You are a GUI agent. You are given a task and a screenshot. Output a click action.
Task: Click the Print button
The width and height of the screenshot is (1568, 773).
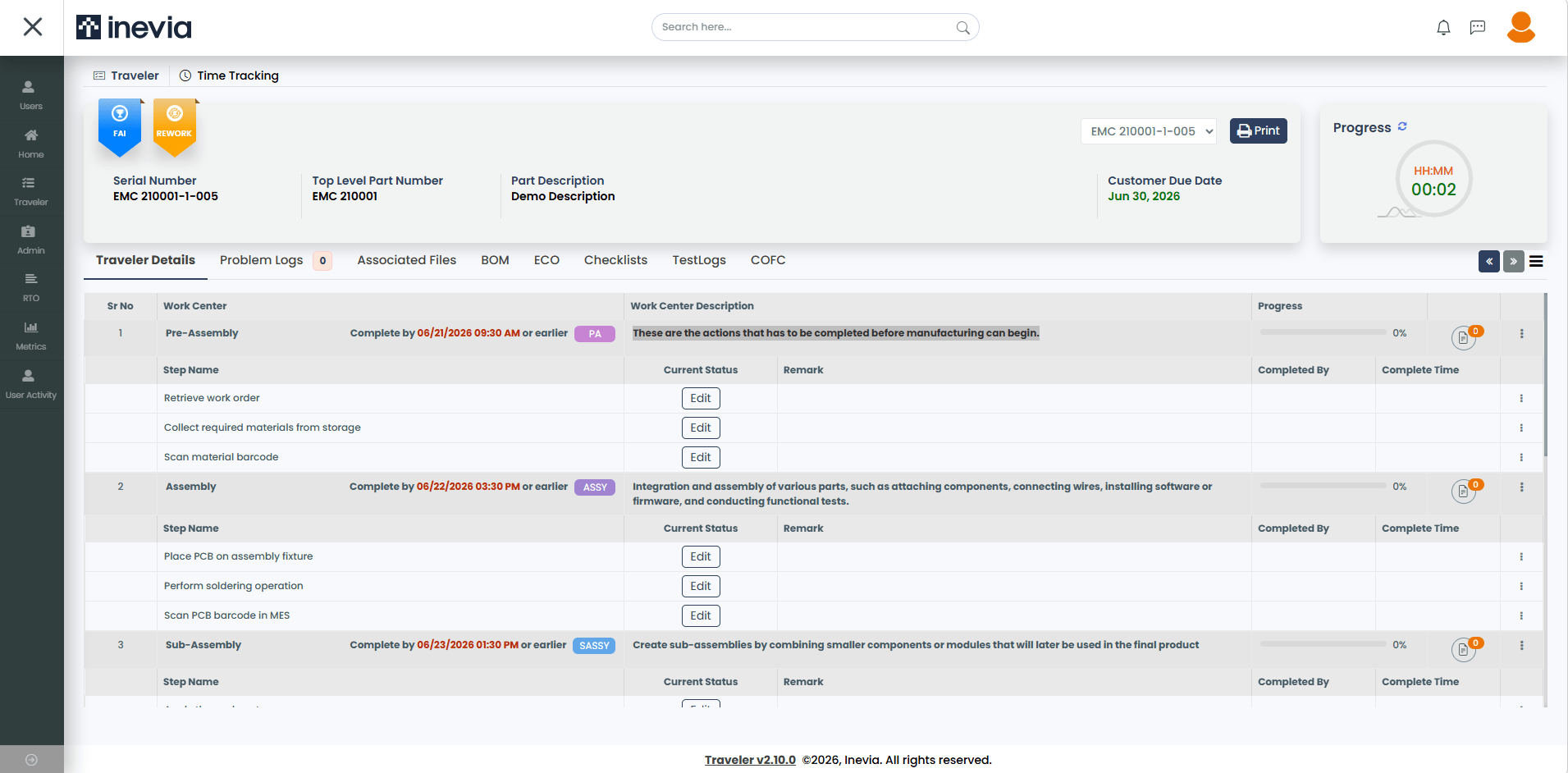(x=1258, y=130)
